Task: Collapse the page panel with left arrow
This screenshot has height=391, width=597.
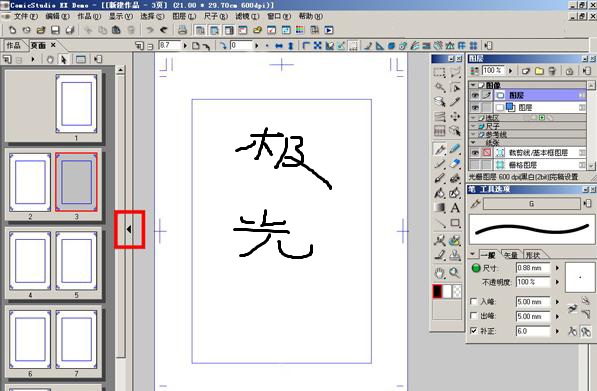Action: point(129,229)
